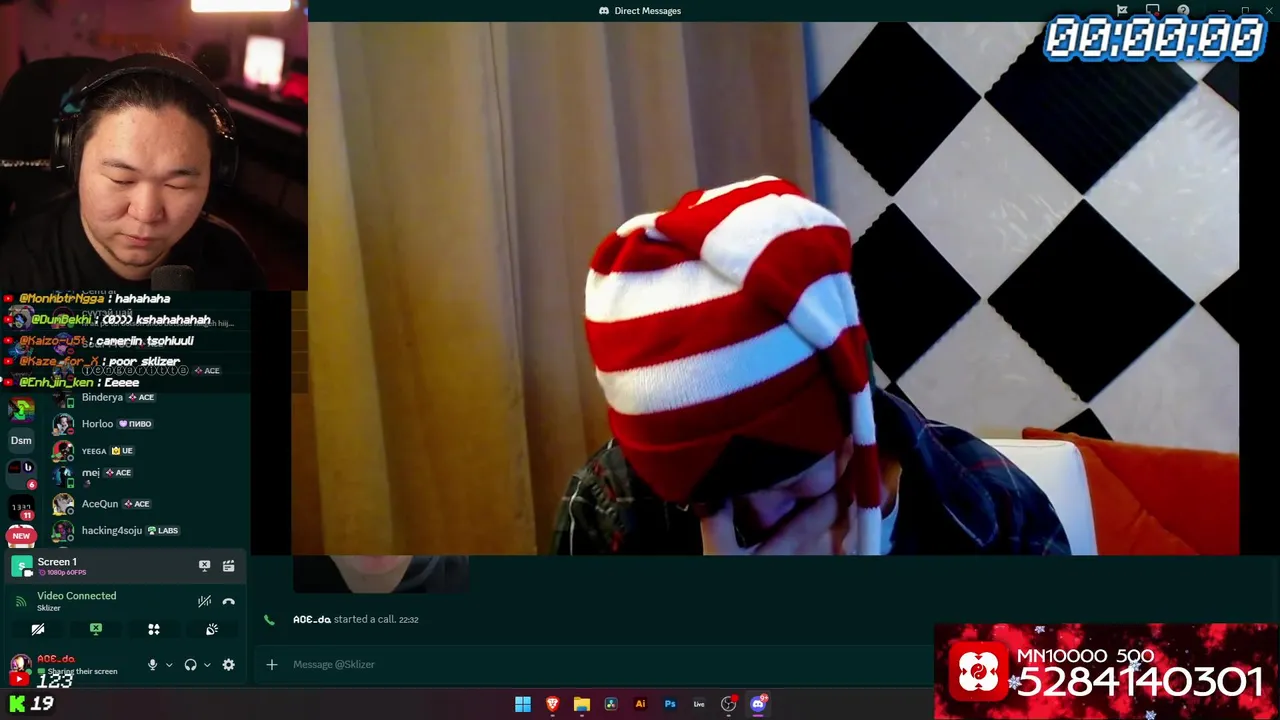Open File Explorer from taskbar
This screenshot has width=1280, height=720.
pyautogui.click(x=582, y=704)
